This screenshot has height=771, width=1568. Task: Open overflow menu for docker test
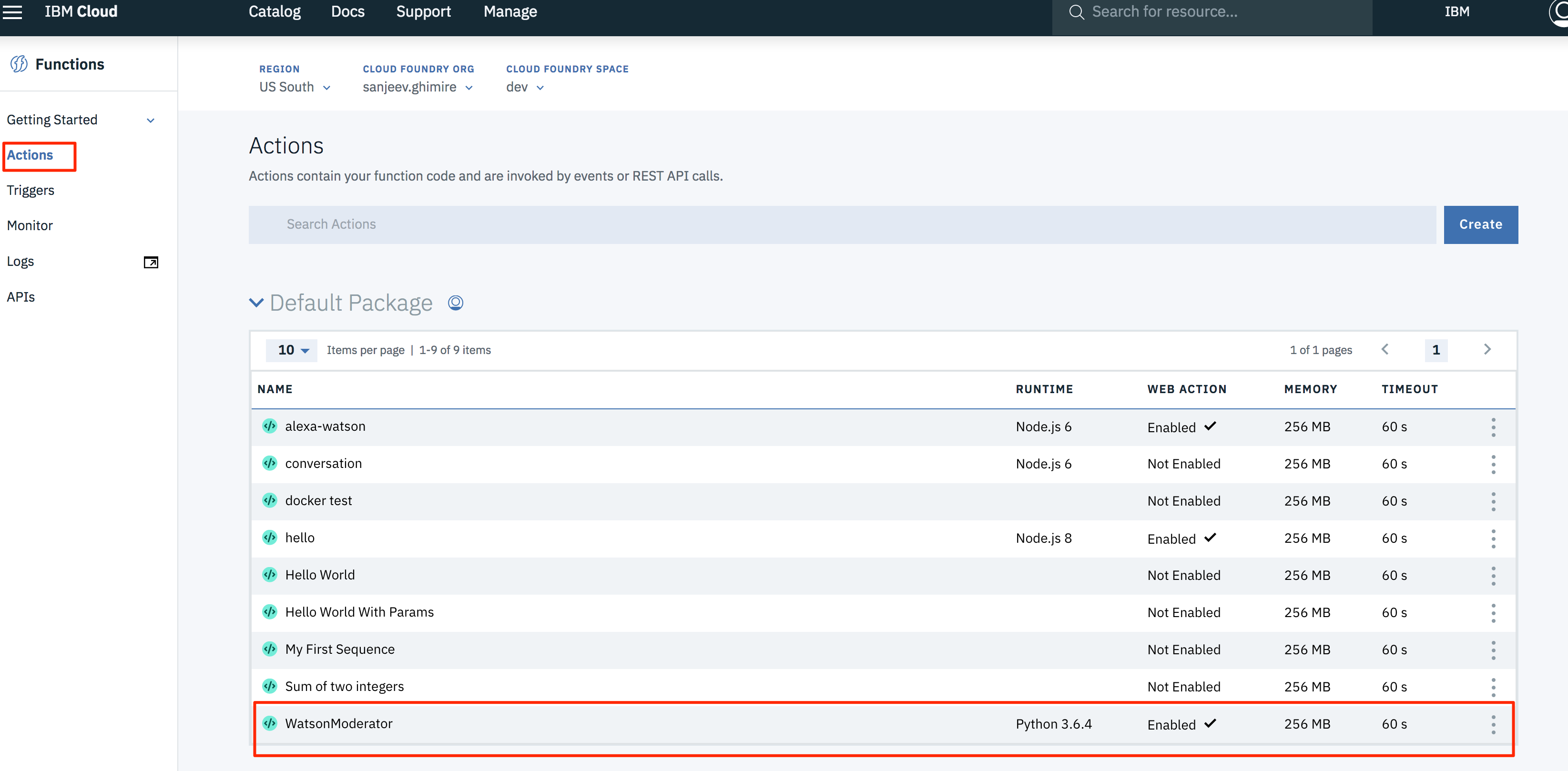point(1493,501)
